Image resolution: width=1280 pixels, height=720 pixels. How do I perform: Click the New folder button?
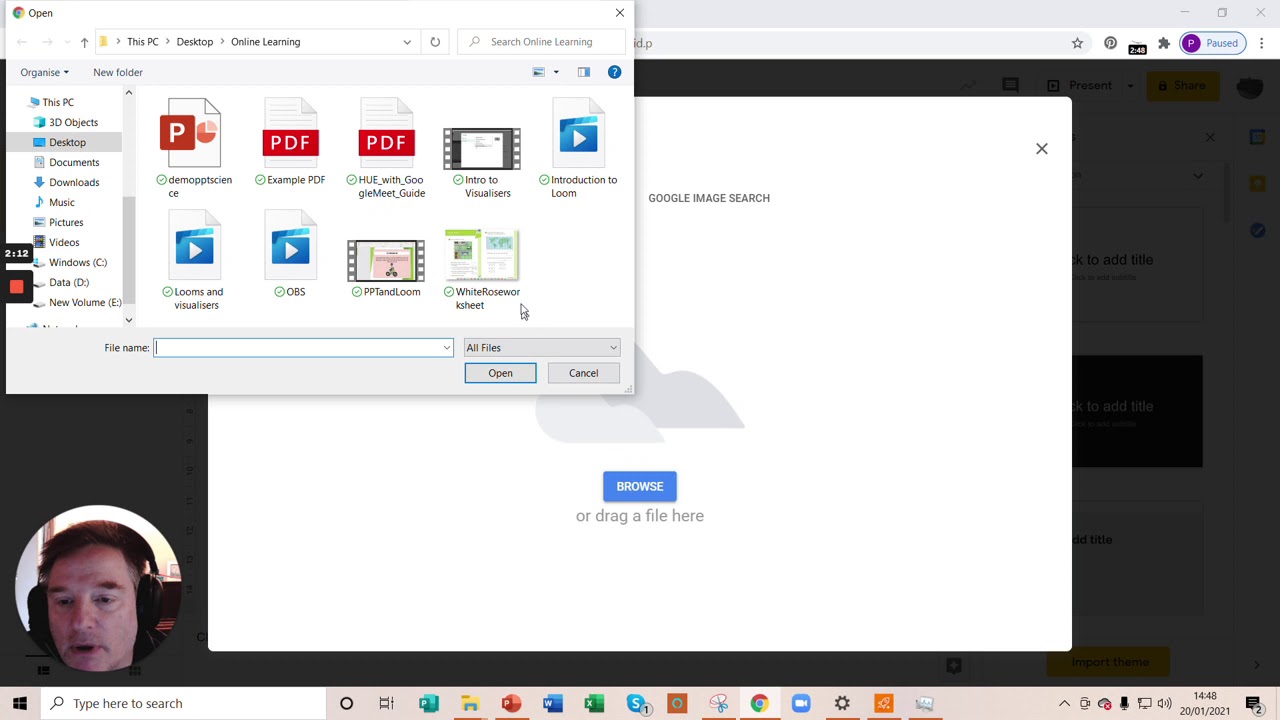pyautogui.click(x=118, y=72)
